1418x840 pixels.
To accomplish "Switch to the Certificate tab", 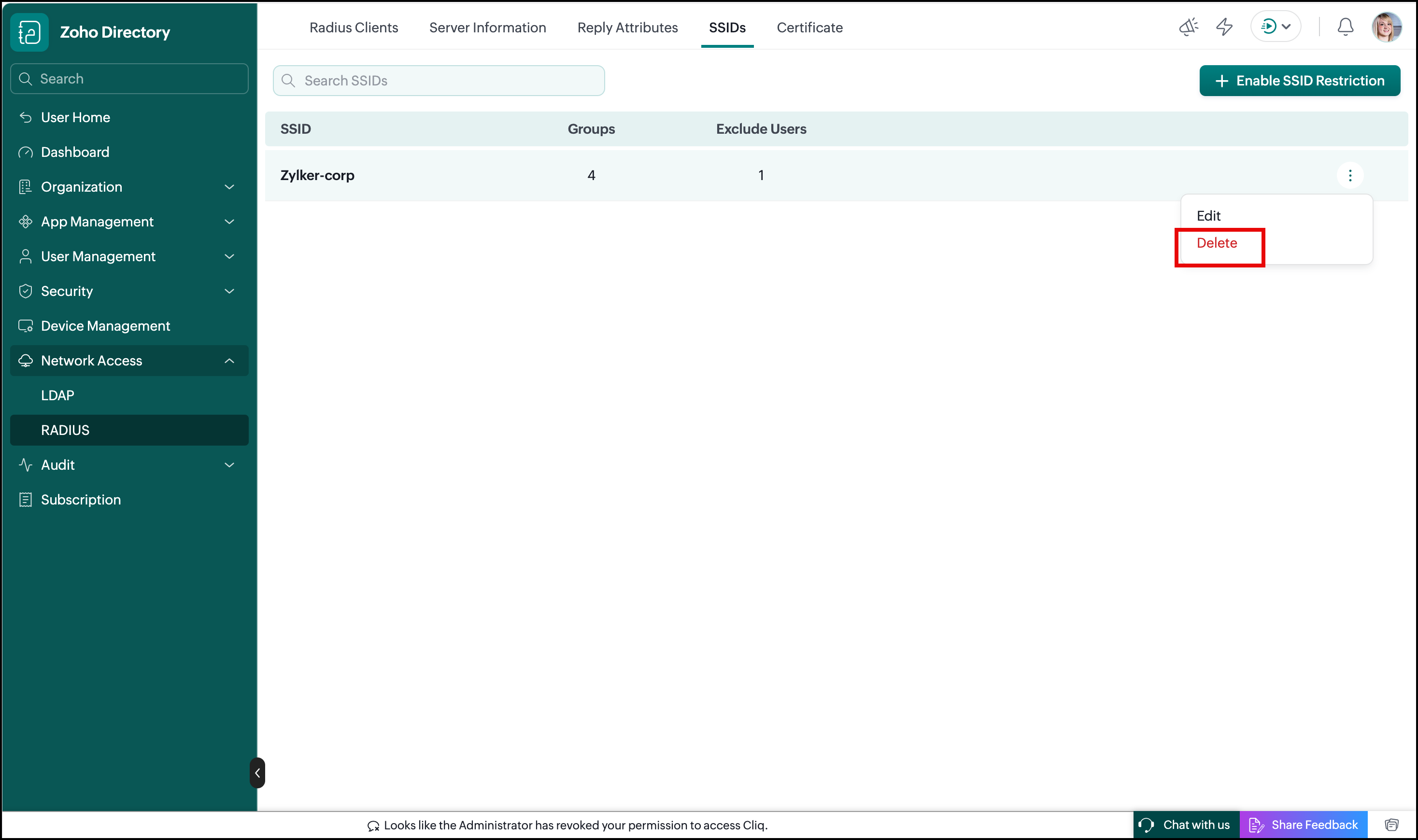I will [x=809, y=27].
